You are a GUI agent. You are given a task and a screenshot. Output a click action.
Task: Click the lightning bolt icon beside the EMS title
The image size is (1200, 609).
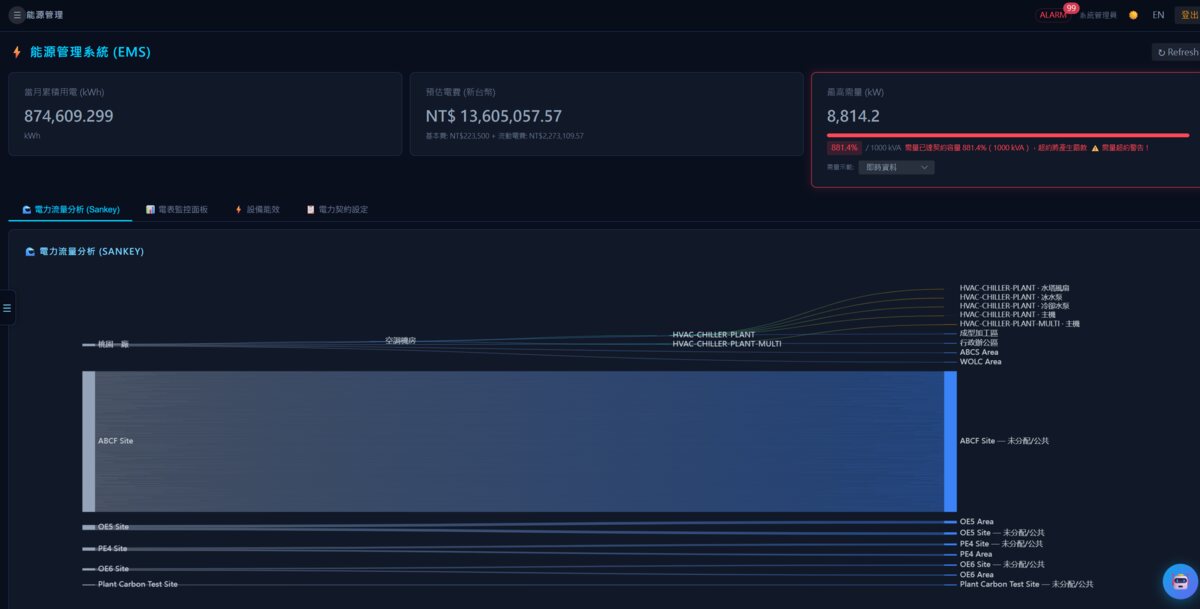(x=17, y=52)
